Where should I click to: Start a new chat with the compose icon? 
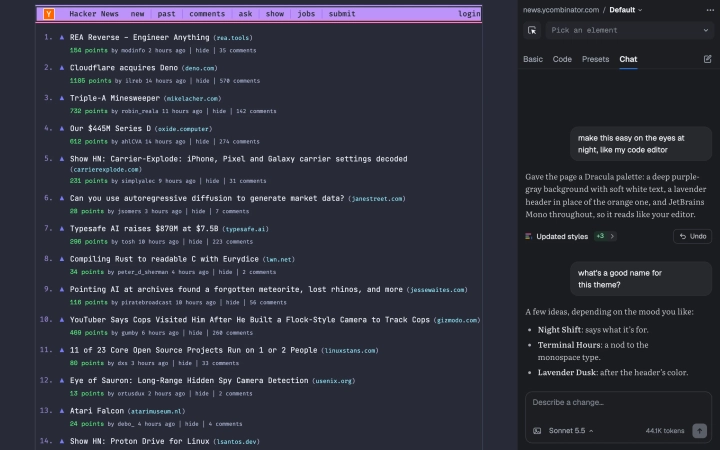pyautogui.click(x=707, y=59)
